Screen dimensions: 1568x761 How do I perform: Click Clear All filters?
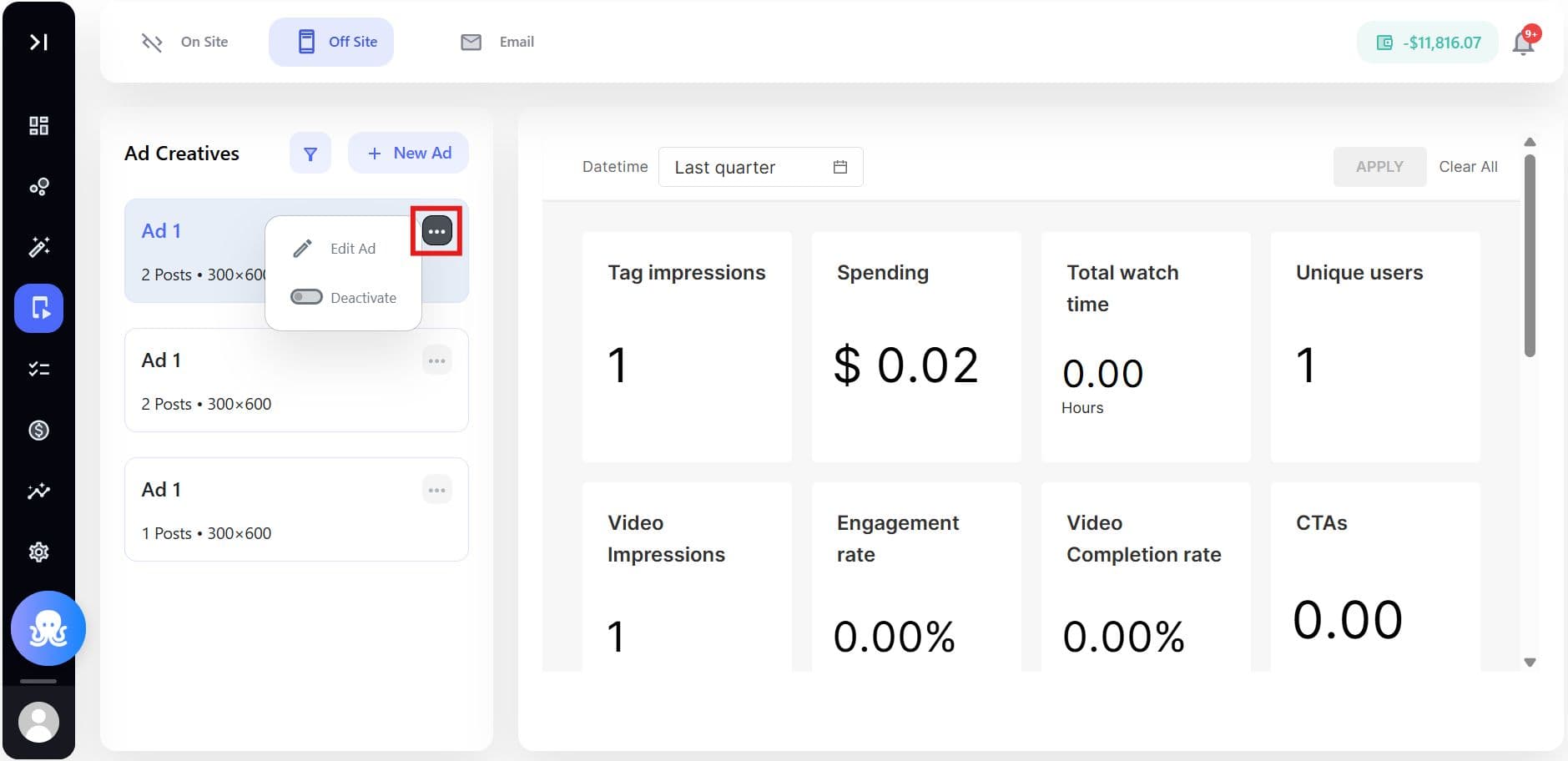(x=1468, y=167)
